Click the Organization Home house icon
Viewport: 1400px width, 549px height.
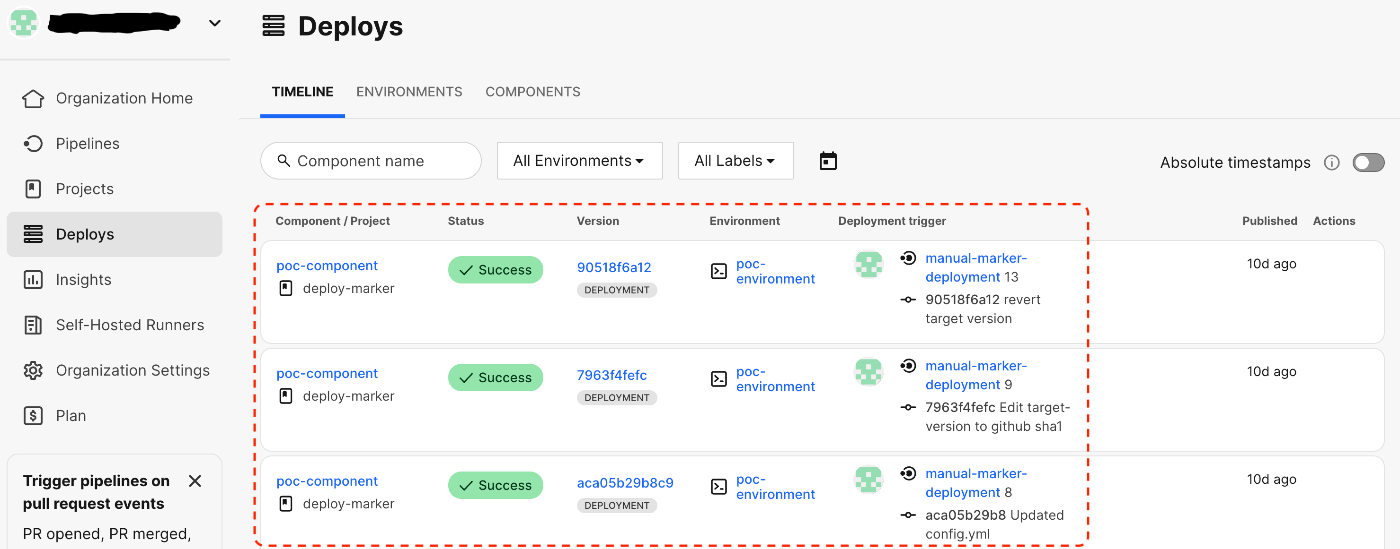pyautogui.click(x=33, y=98)
